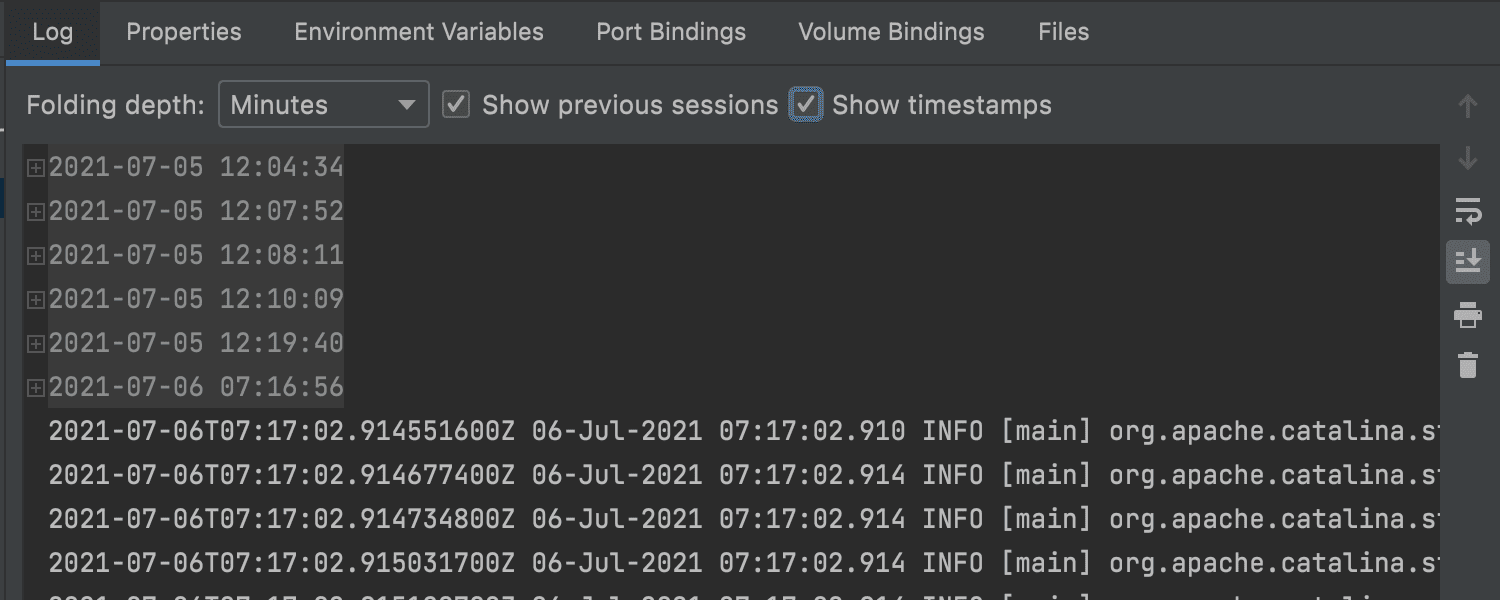Expand the 2021-07-05 12:08:11 log block
The image size is (1500, 600).
point(36,256)
